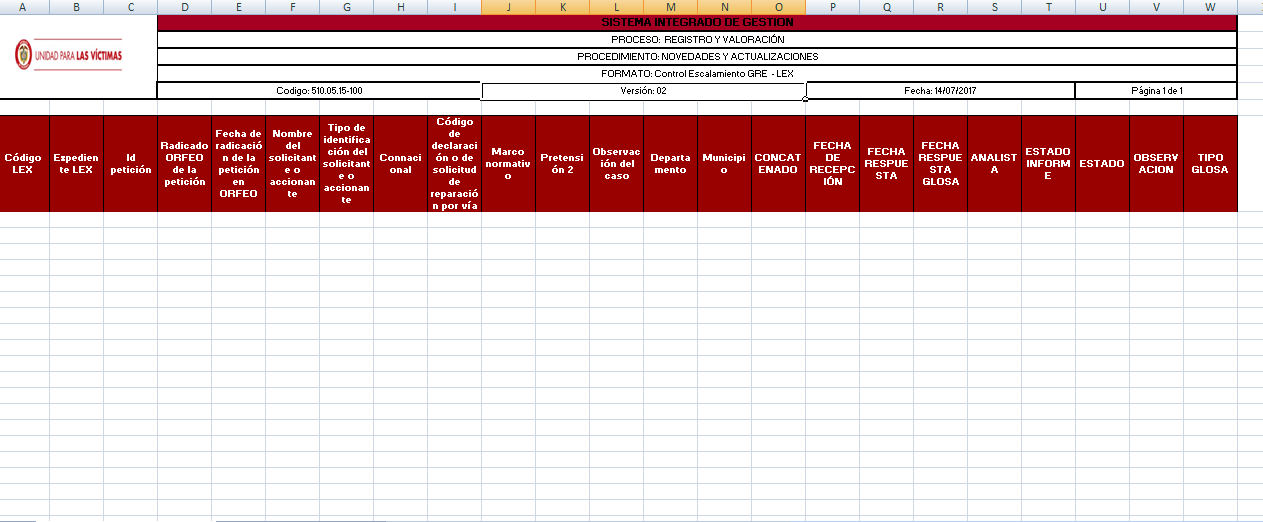Click the Id petición header cell

(130, 163)
